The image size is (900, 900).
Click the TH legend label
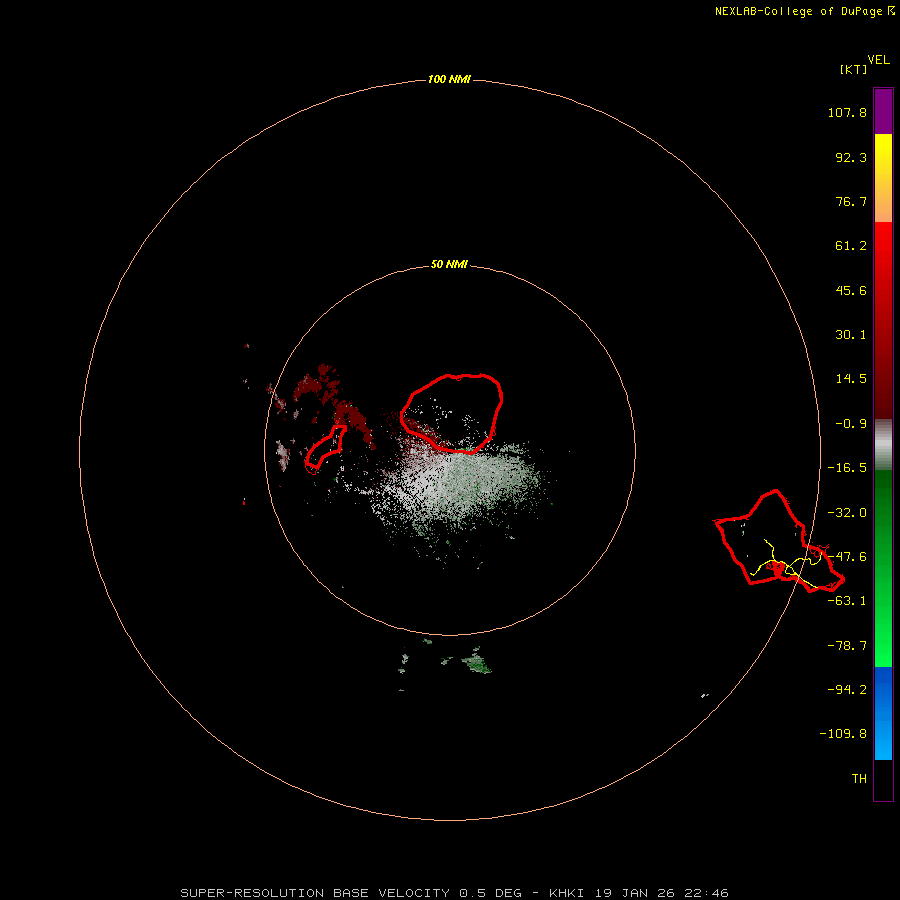(x=859, y=779)
